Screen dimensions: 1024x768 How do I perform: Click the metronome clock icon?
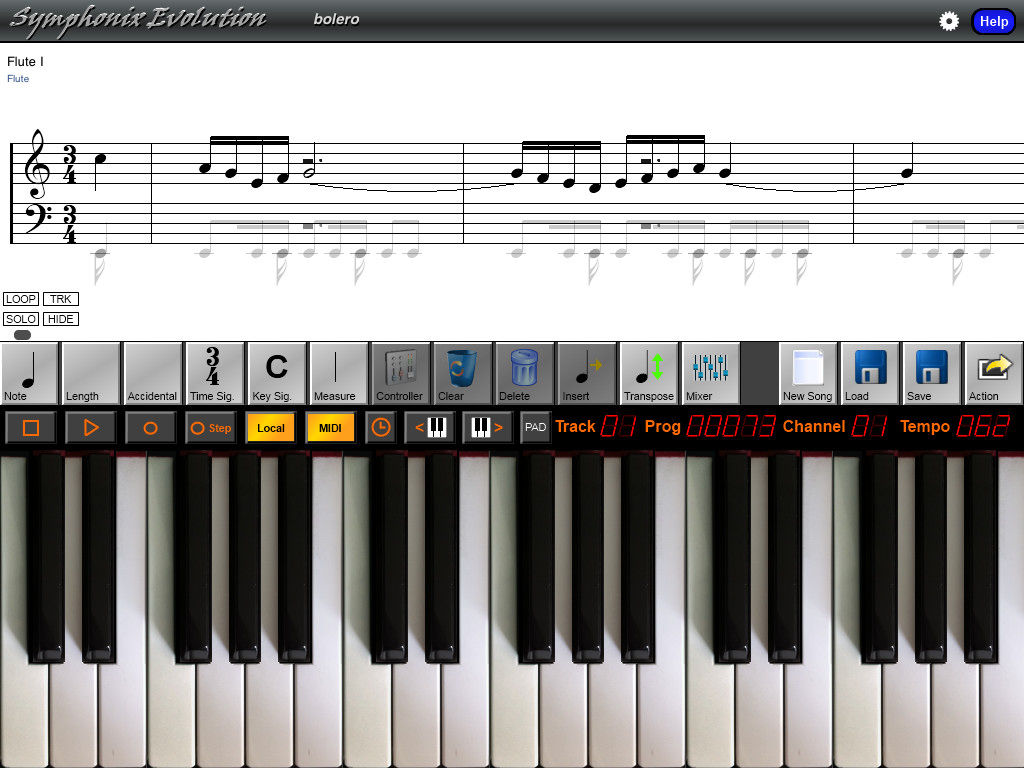(381, 428)
